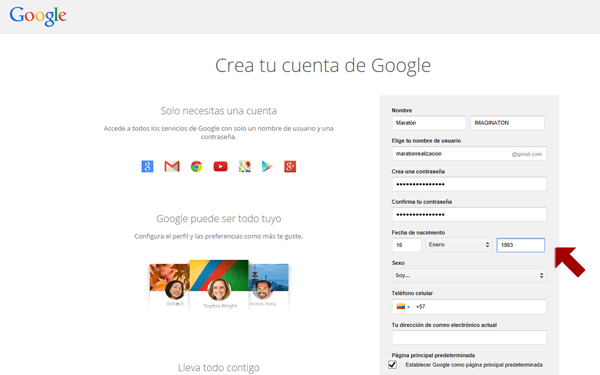This screenshot has height=375, width=600.
Task: Click the Teléfono celular field with +57
Action: coord(469,307)
